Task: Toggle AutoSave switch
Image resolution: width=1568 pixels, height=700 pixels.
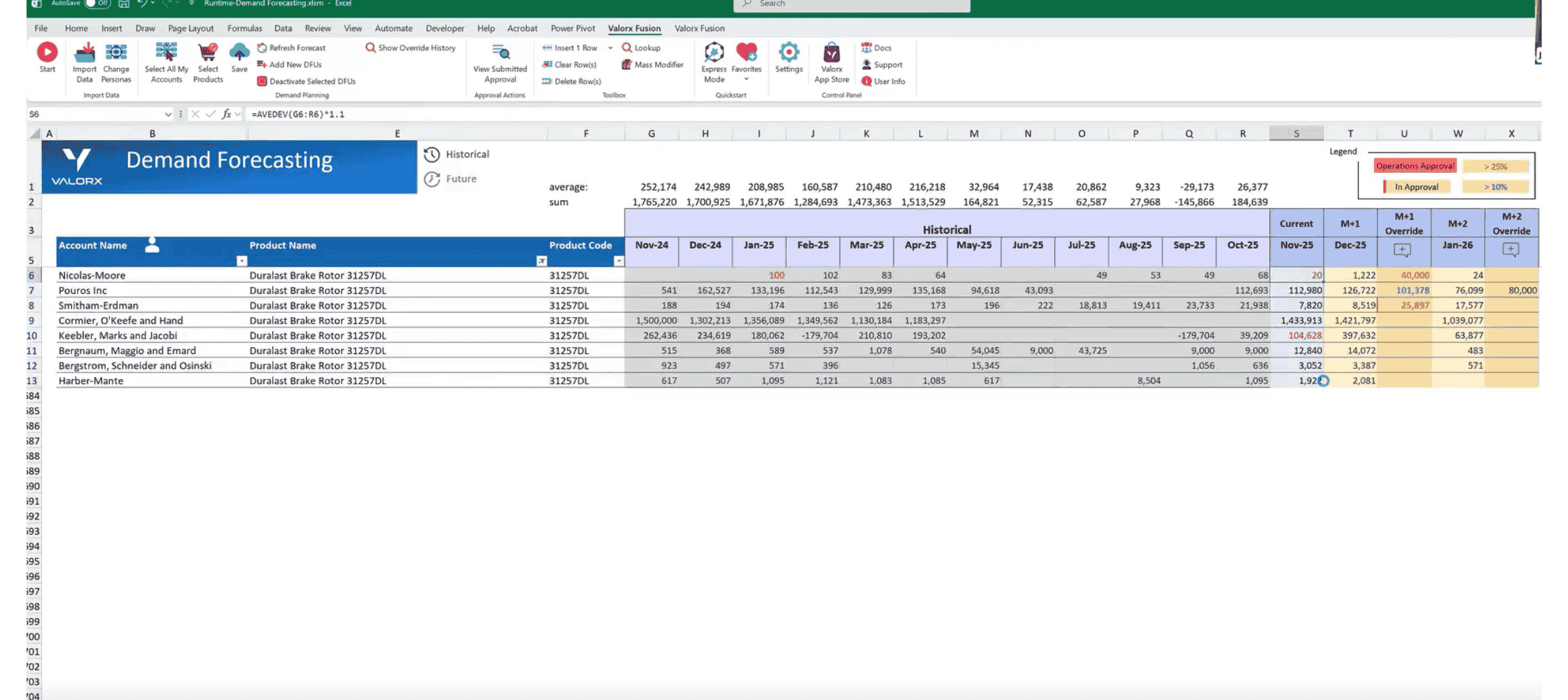Action: [x=98, y=3]
